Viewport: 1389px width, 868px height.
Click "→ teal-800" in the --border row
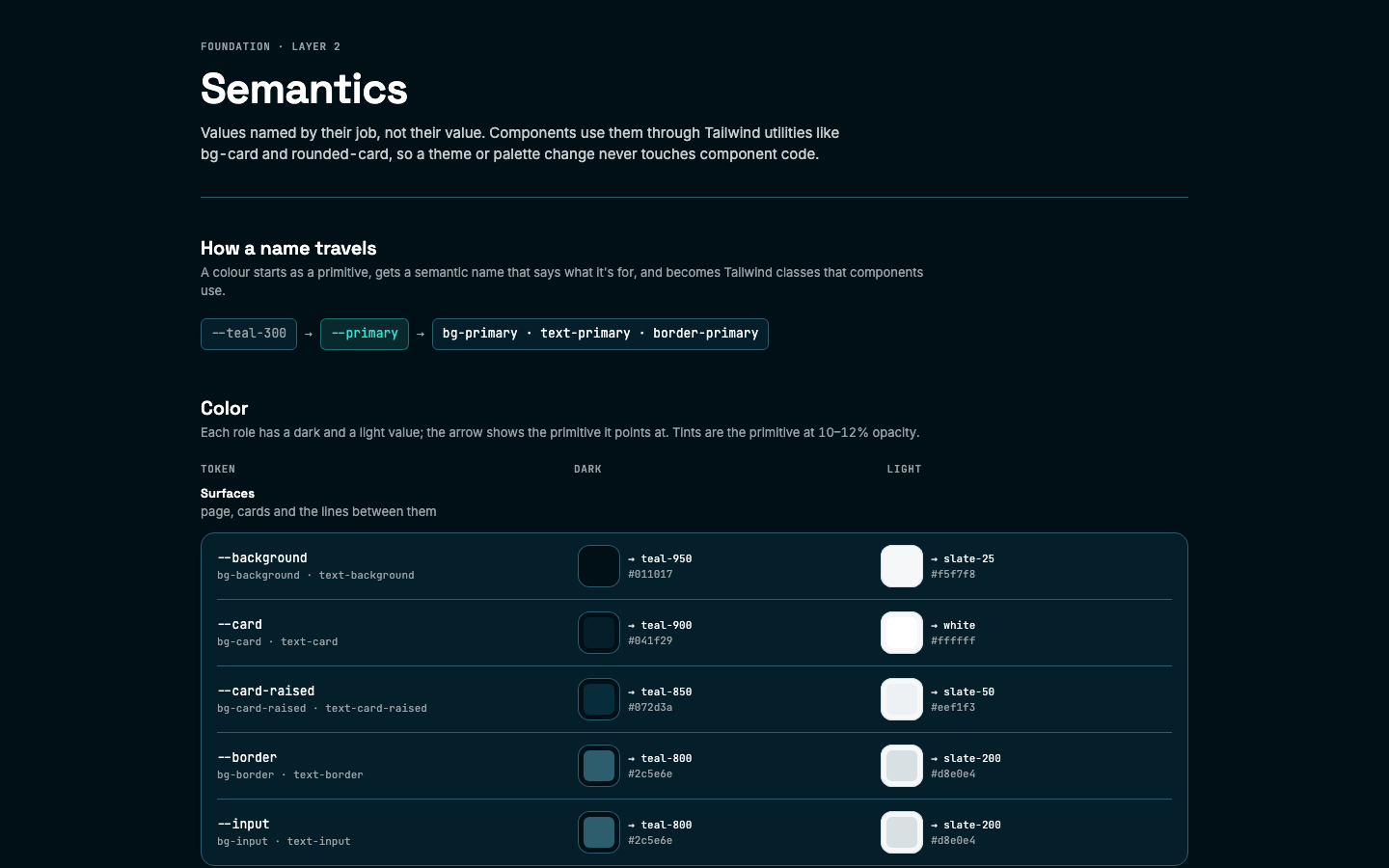click(660, 758)
